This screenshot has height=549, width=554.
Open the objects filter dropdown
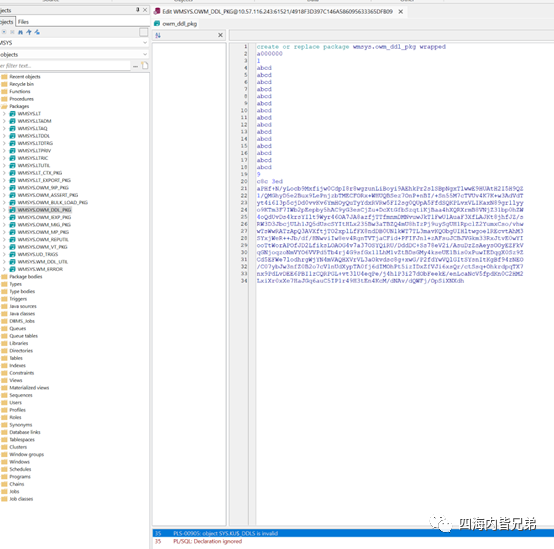145,54
